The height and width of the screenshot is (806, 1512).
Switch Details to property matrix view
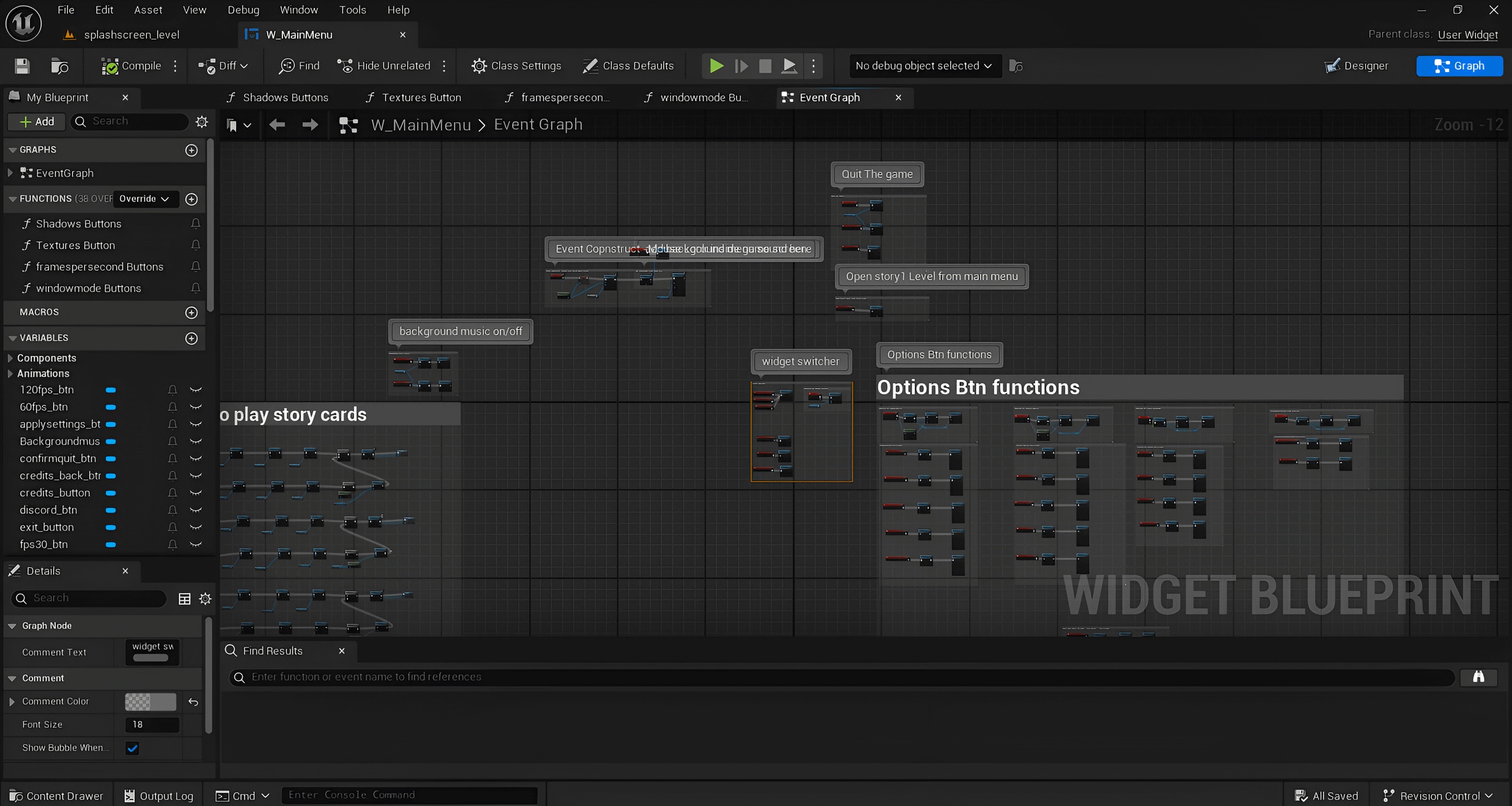pos(184,599)
